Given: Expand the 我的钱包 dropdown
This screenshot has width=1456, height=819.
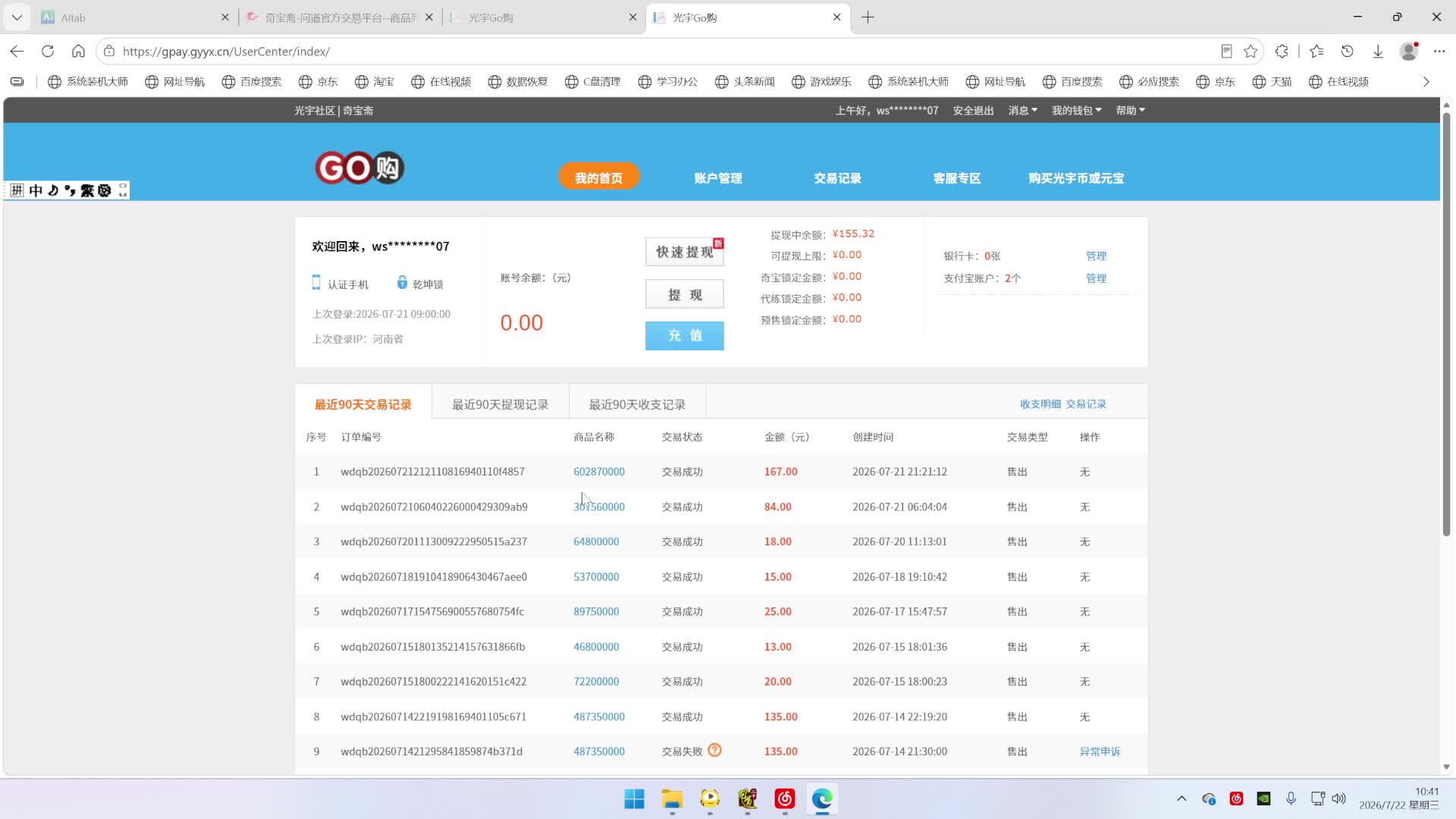Looking at the screenshot, I should coord(1077,111).
